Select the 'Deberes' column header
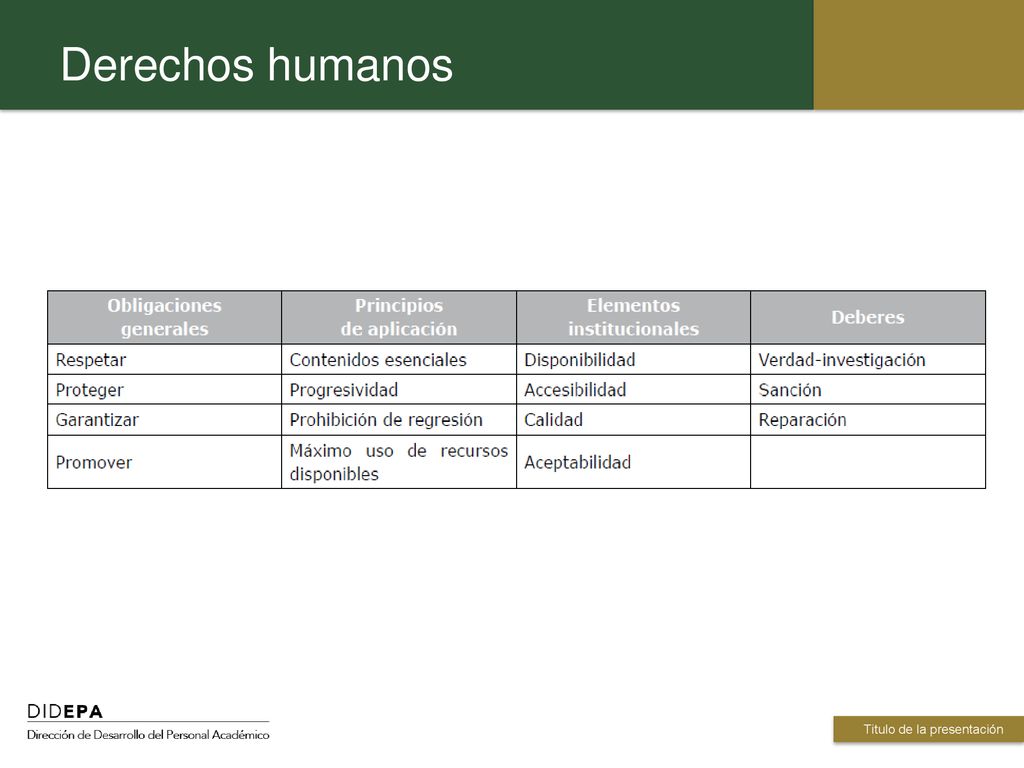Screen dimensions: 1024x768 pyautogui.click(x=868, y=317)
